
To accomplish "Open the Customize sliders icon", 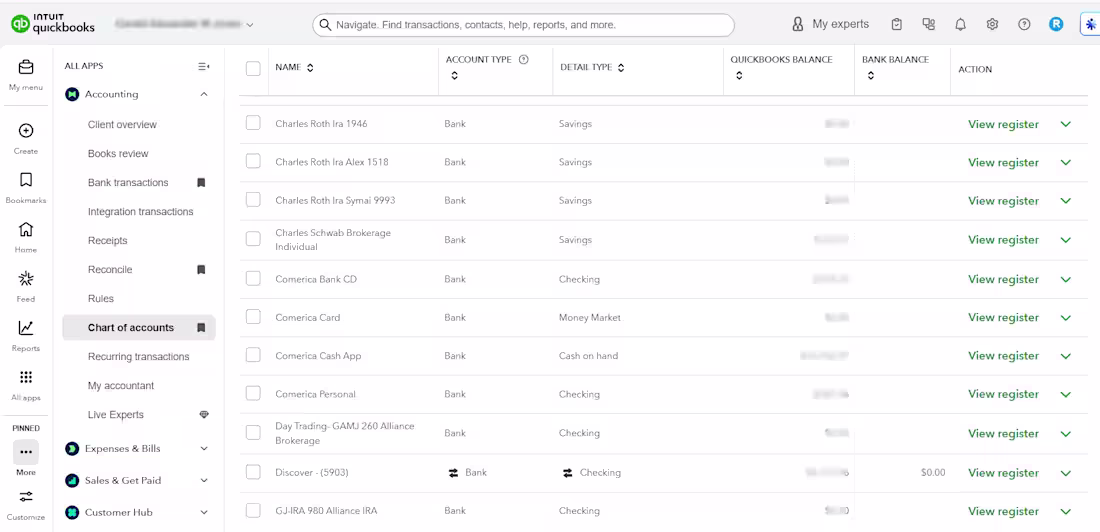I will coord(26,497).
